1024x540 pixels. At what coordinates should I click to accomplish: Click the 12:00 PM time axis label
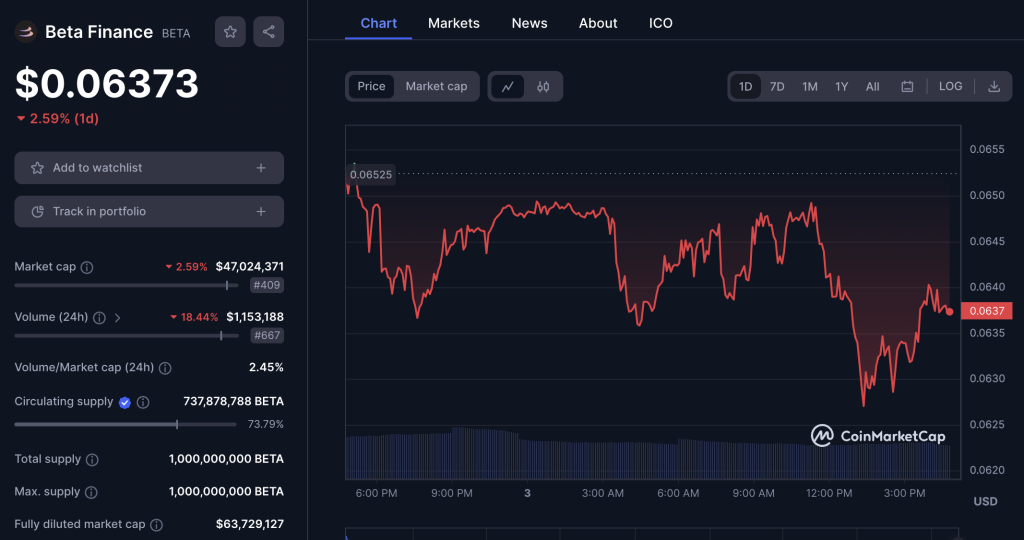829,493
